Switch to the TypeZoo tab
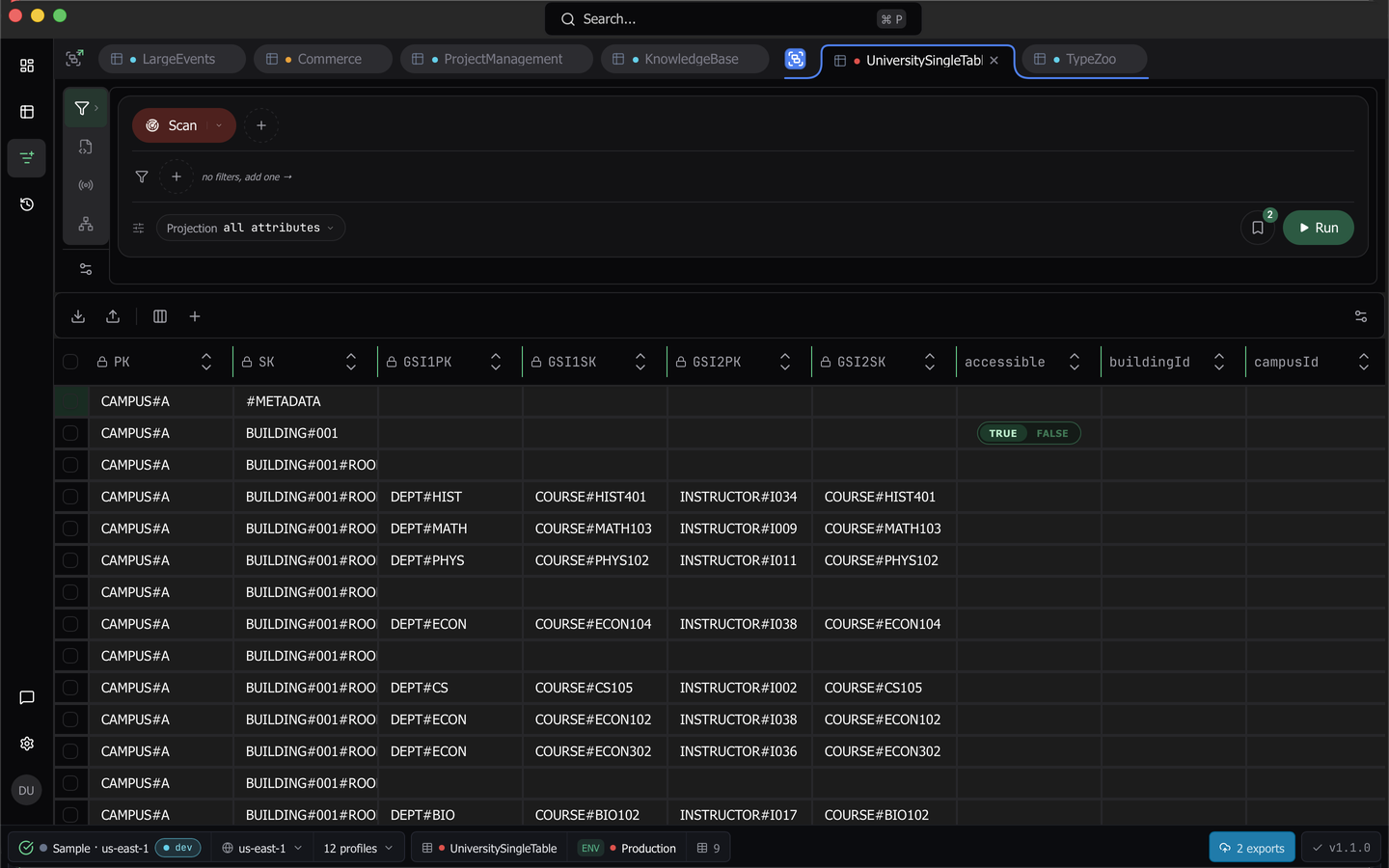Viewport: 1389px width, 868px height. (x=1084, y=59)
